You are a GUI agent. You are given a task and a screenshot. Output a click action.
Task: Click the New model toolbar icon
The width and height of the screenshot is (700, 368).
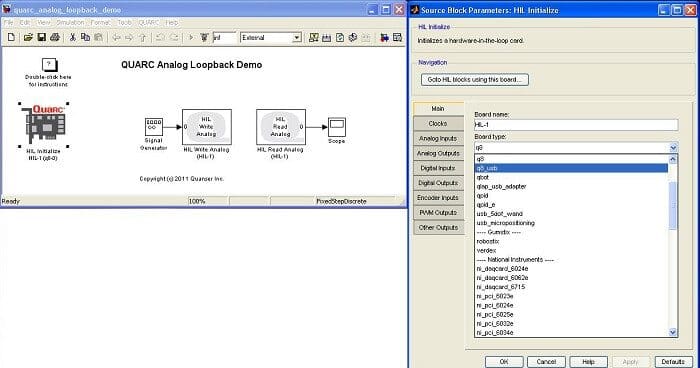[11, 38]
